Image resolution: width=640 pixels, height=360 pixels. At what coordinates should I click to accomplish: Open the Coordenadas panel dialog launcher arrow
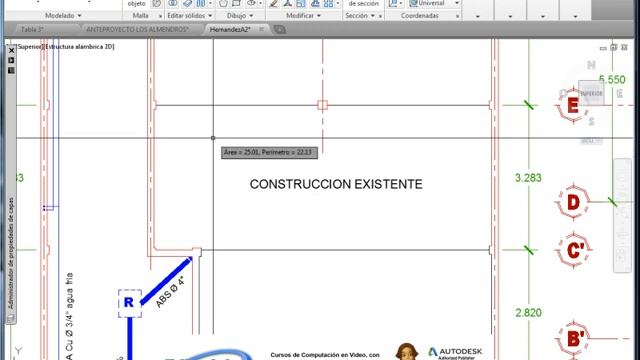[x=458, y=16]
